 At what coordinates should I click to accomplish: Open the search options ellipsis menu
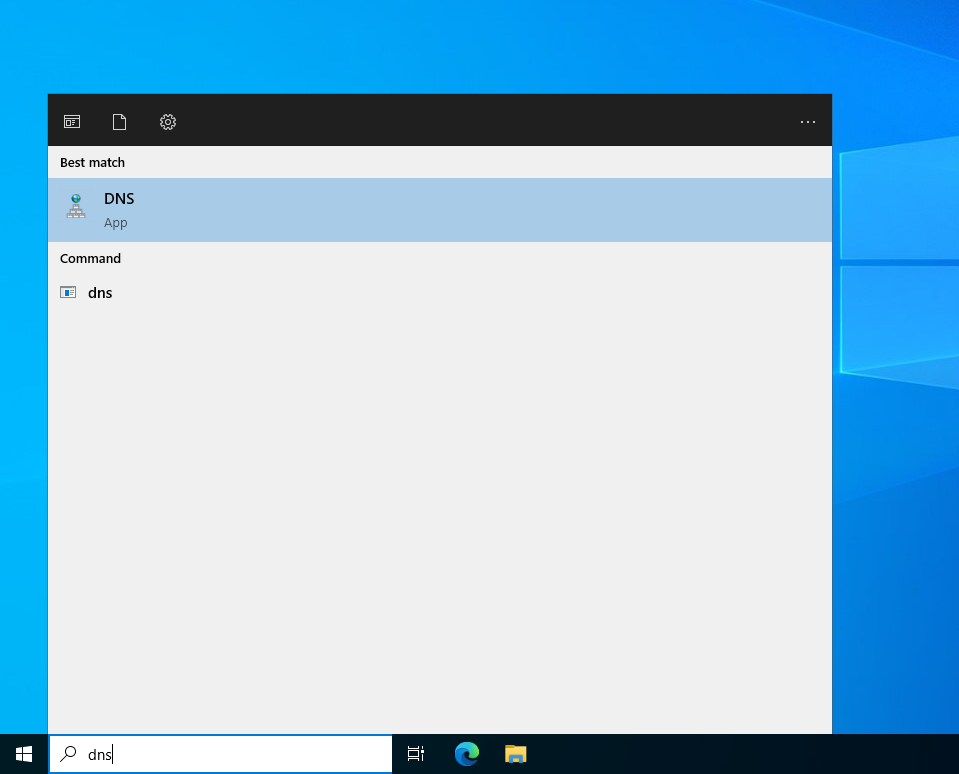click(x=808, y=122)
